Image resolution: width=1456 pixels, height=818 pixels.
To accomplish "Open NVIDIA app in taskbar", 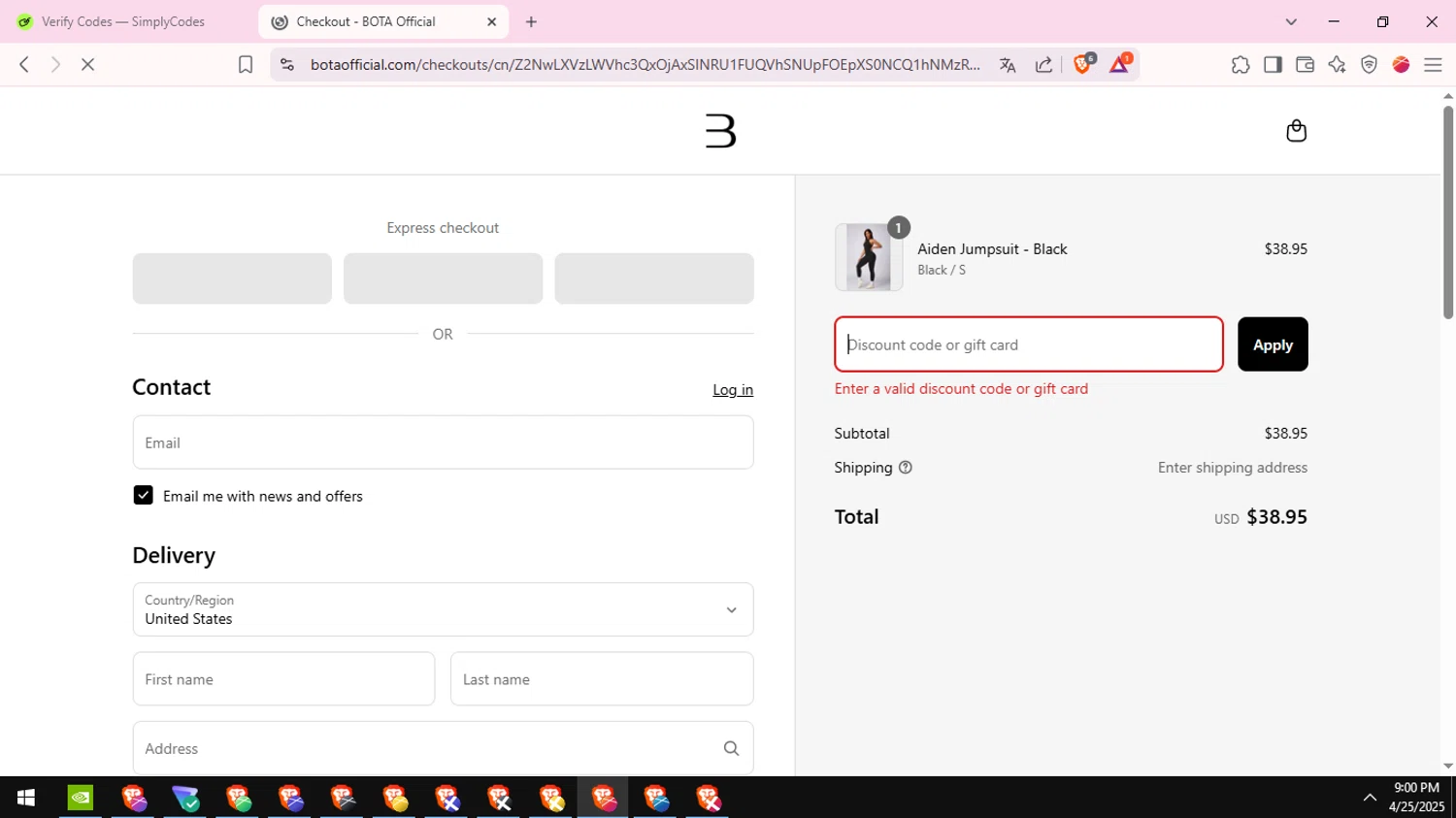I will [x=81, y=798].
